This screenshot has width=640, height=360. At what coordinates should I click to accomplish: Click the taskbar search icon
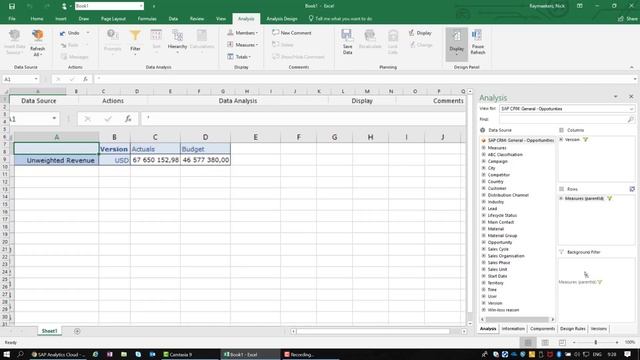[20, 354]
